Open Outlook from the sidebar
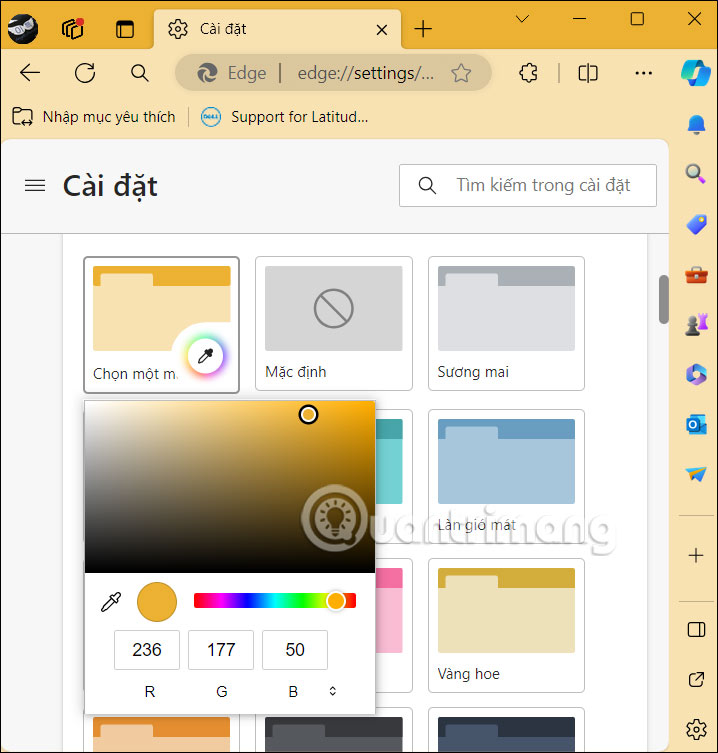 pos(696,425)
